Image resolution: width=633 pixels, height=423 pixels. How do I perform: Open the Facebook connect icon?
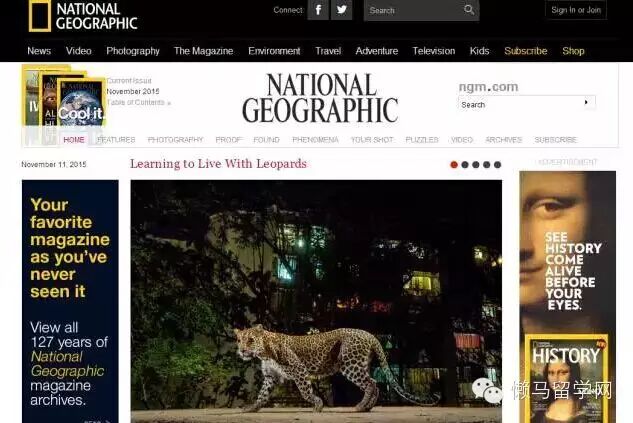click(x=318, y=10)
